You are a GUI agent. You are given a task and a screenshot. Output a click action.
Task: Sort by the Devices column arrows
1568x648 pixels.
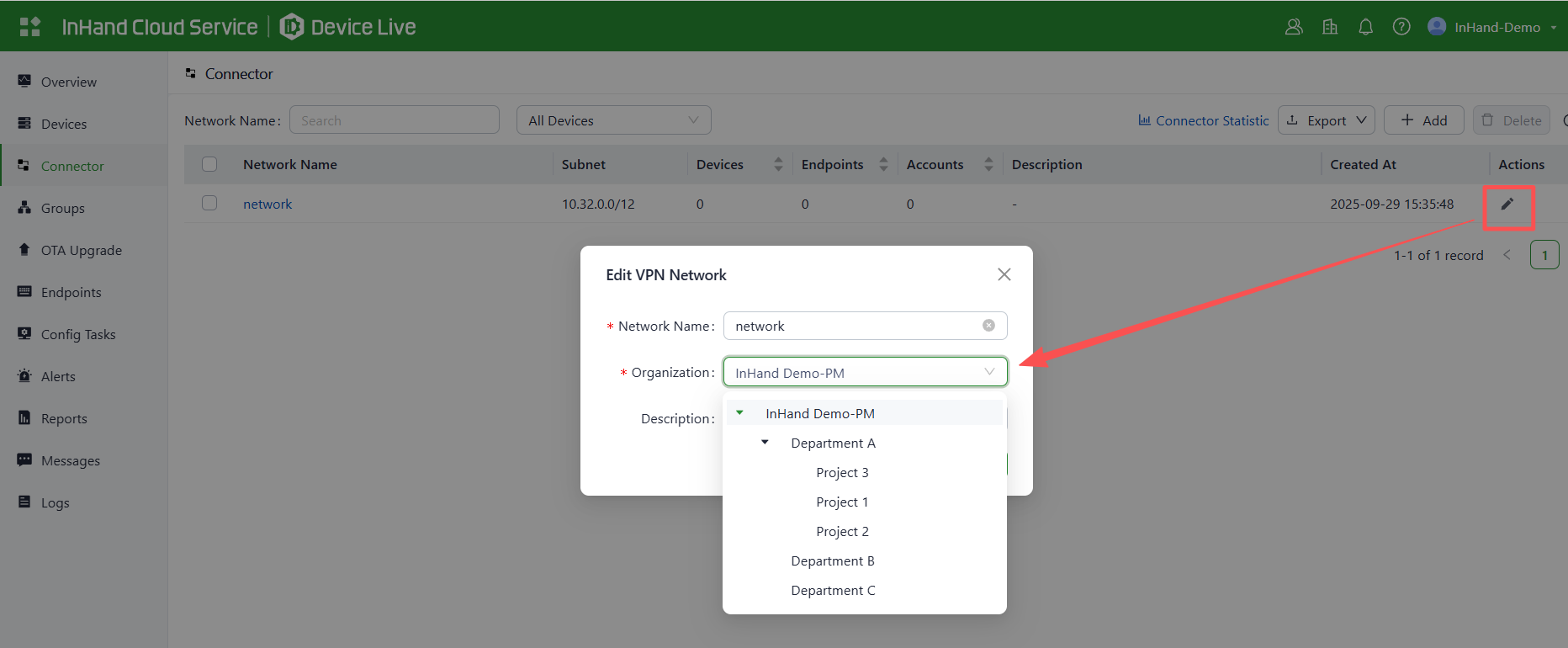[x=778, y=164]
